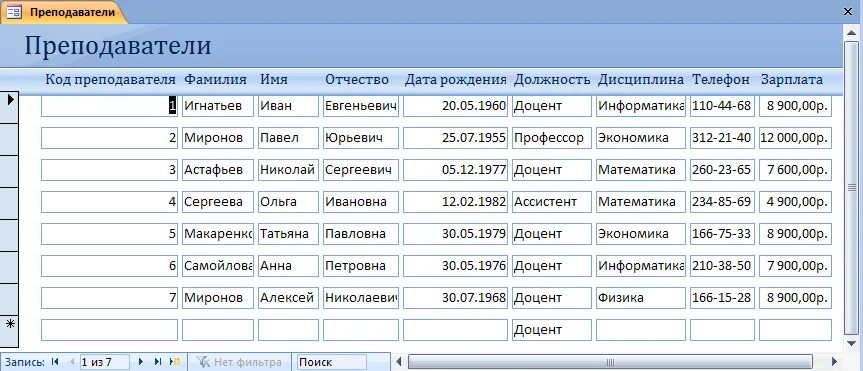The height and width of the screenshot is (371, 863).
Task: Click the Евгеньевич patronymic field
Action: click(x=361, y=106)
